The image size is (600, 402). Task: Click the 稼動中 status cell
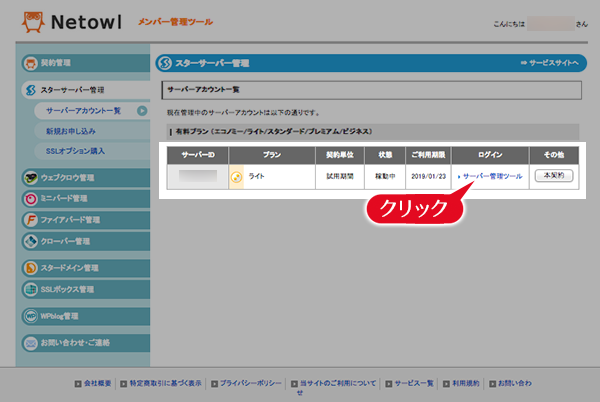coord(385,176)
